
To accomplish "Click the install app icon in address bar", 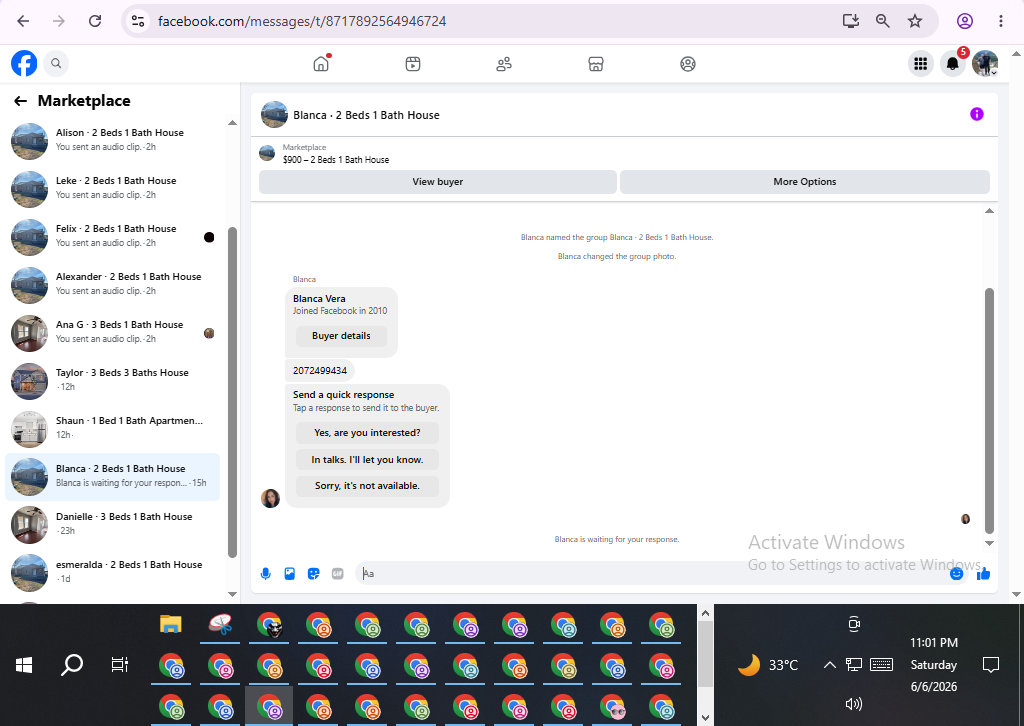I will pyautogui.click(x=850, y=21).
